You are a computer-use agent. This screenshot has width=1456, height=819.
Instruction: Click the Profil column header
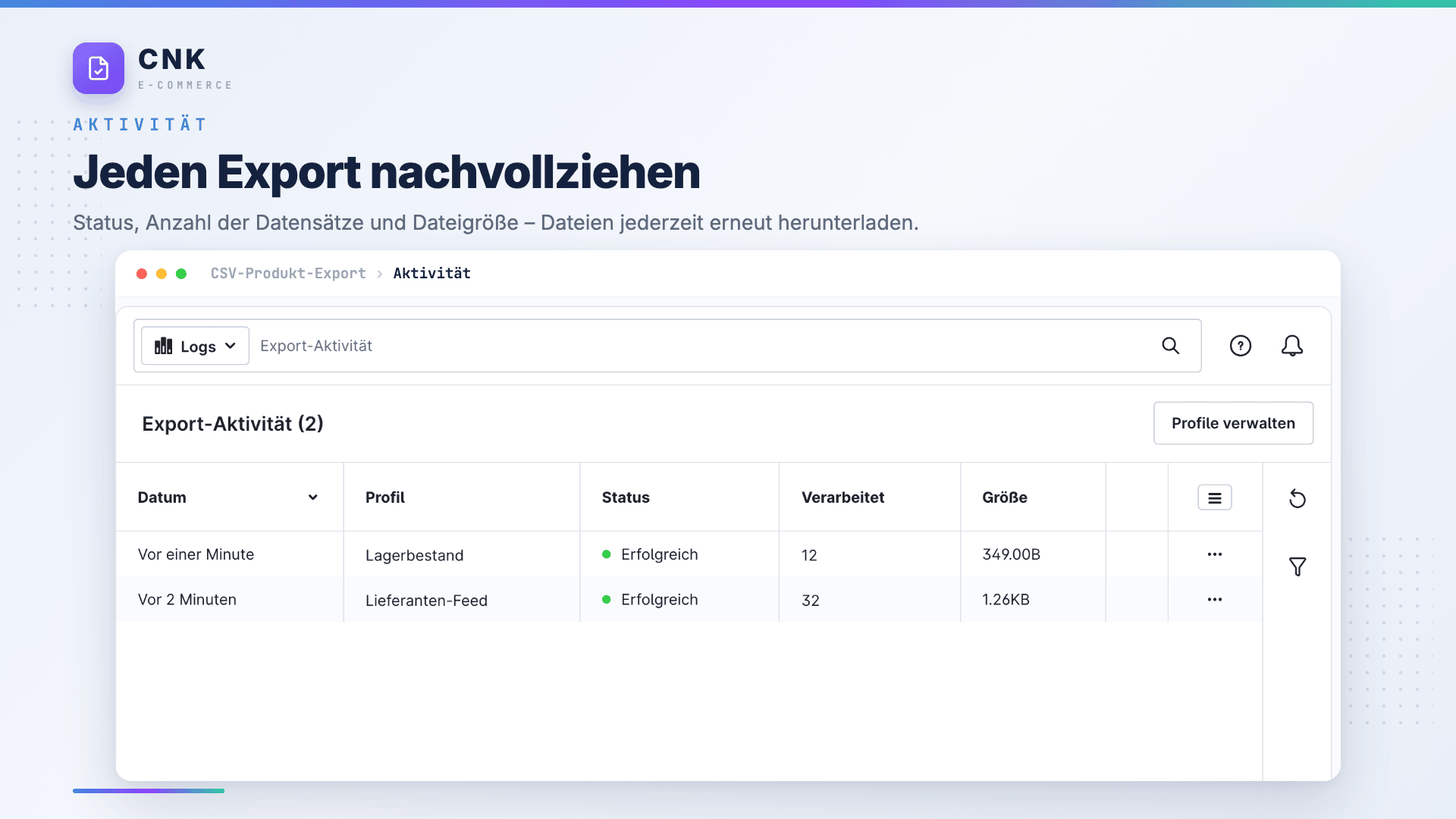point(385,497)
